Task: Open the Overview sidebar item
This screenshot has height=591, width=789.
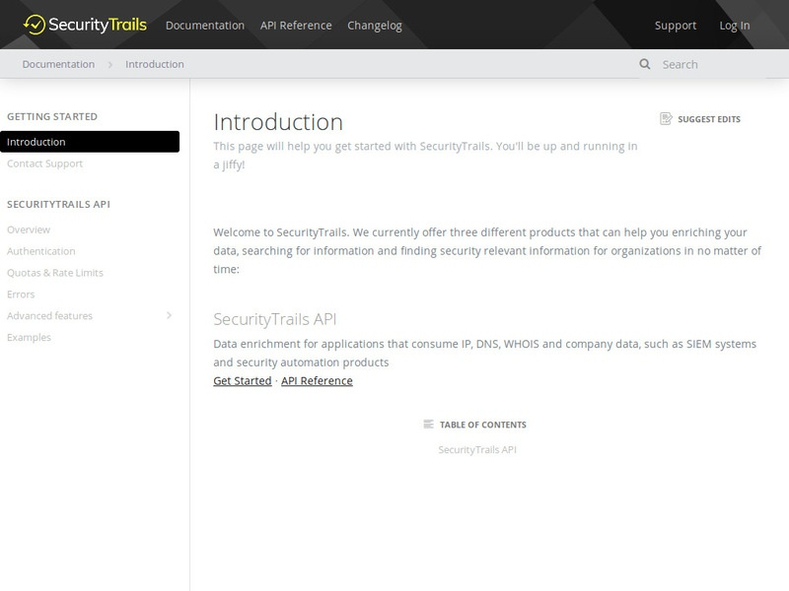Action: point(29,230)
